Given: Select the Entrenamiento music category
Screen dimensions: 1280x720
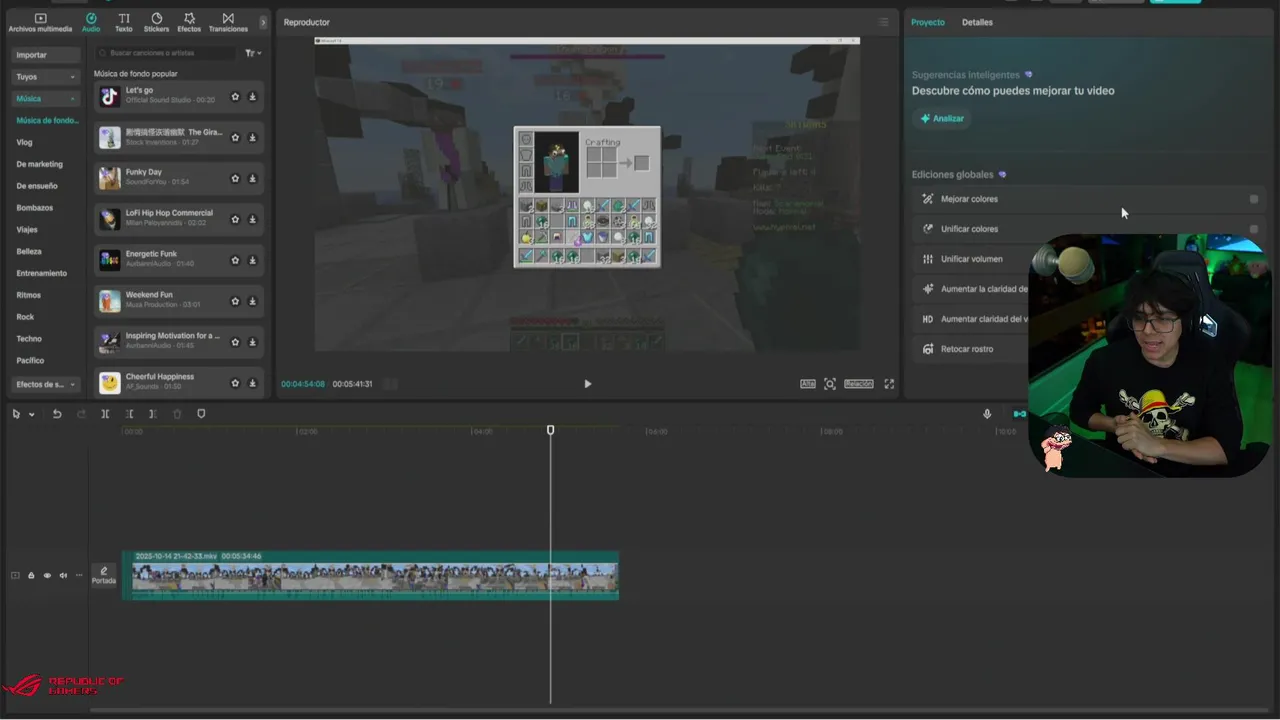Looking at the screenshot, I should (42, 273).
